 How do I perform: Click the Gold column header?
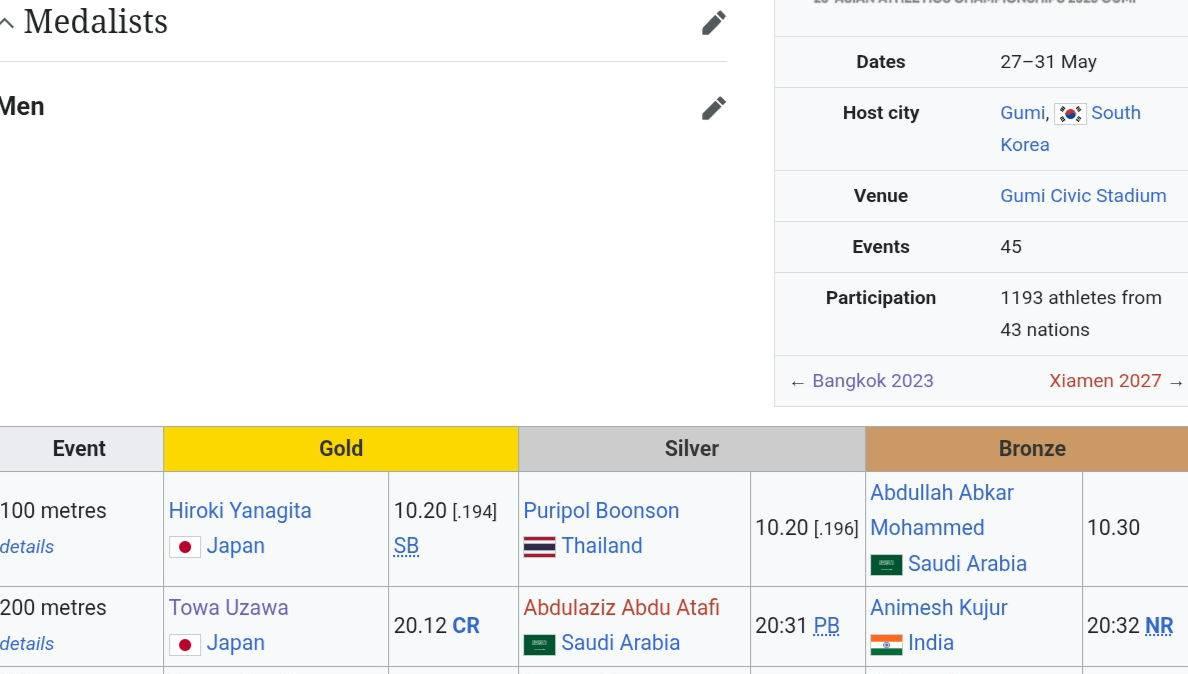tap(341, 449)
